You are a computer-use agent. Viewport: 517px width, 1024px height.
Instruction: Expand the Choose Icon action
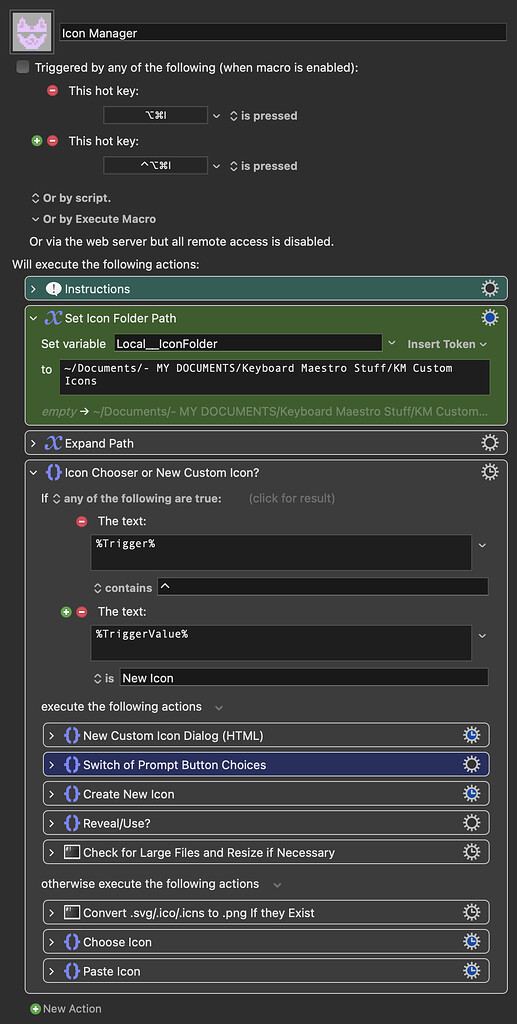pos(52,942)
